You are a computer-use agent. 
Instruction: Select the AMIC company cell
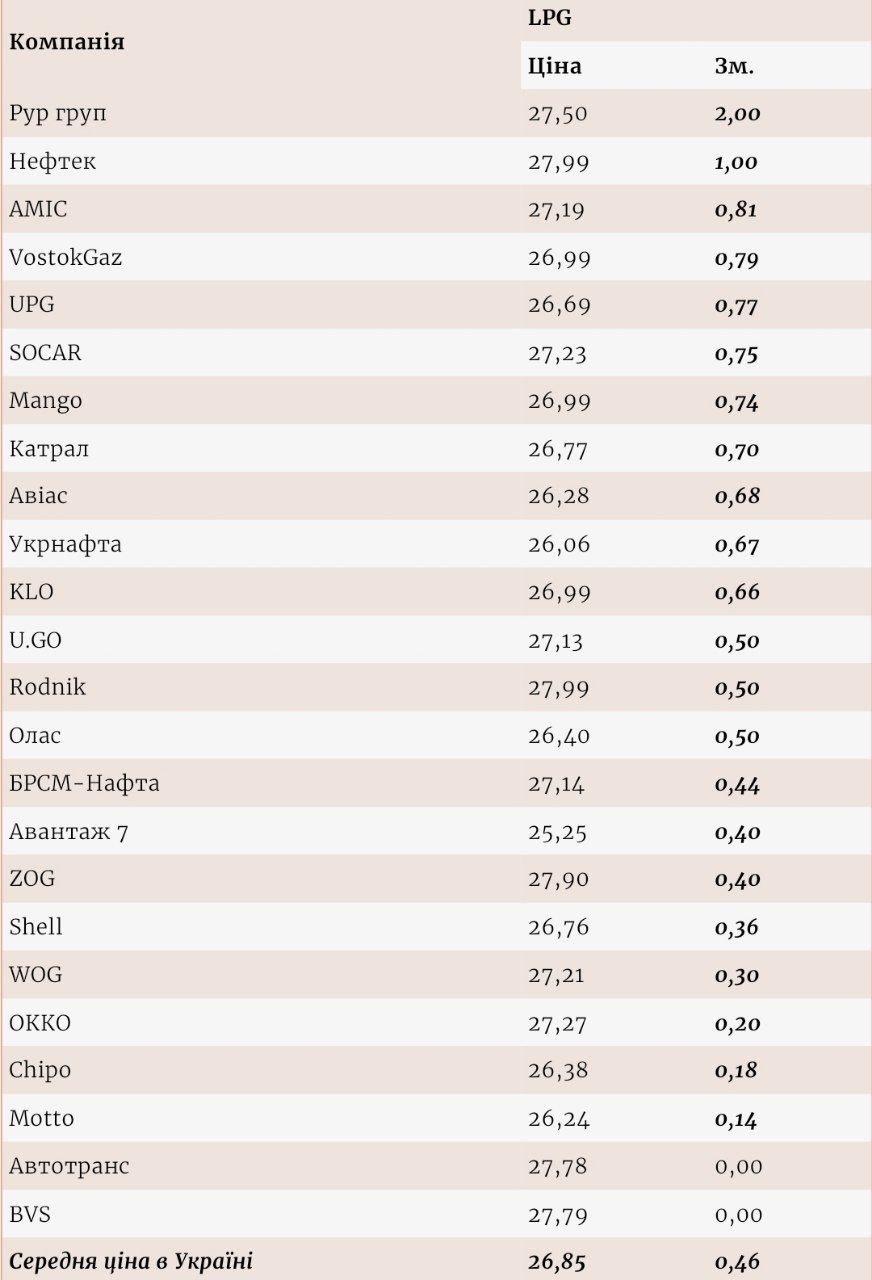(x=38, y=209)
